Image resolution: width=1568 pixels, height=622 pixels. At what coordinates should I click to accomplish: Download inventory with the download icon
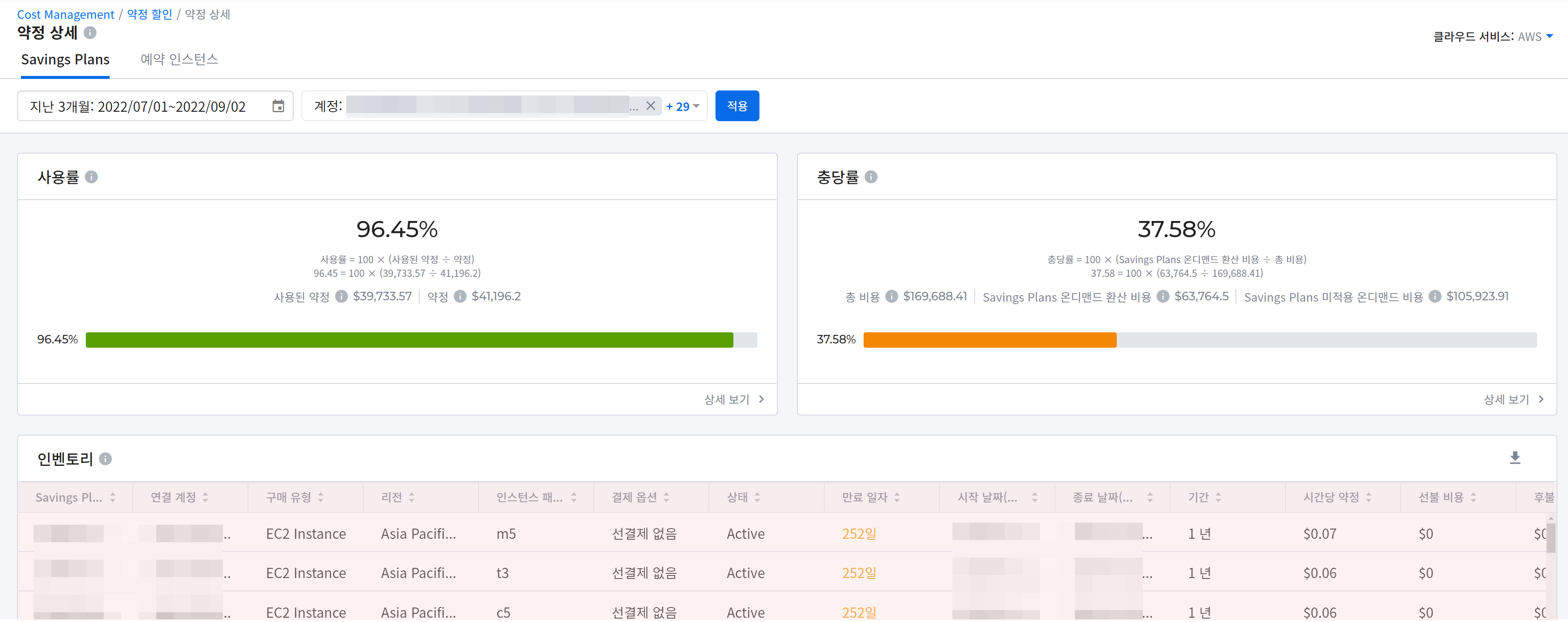coord(1515,458)
